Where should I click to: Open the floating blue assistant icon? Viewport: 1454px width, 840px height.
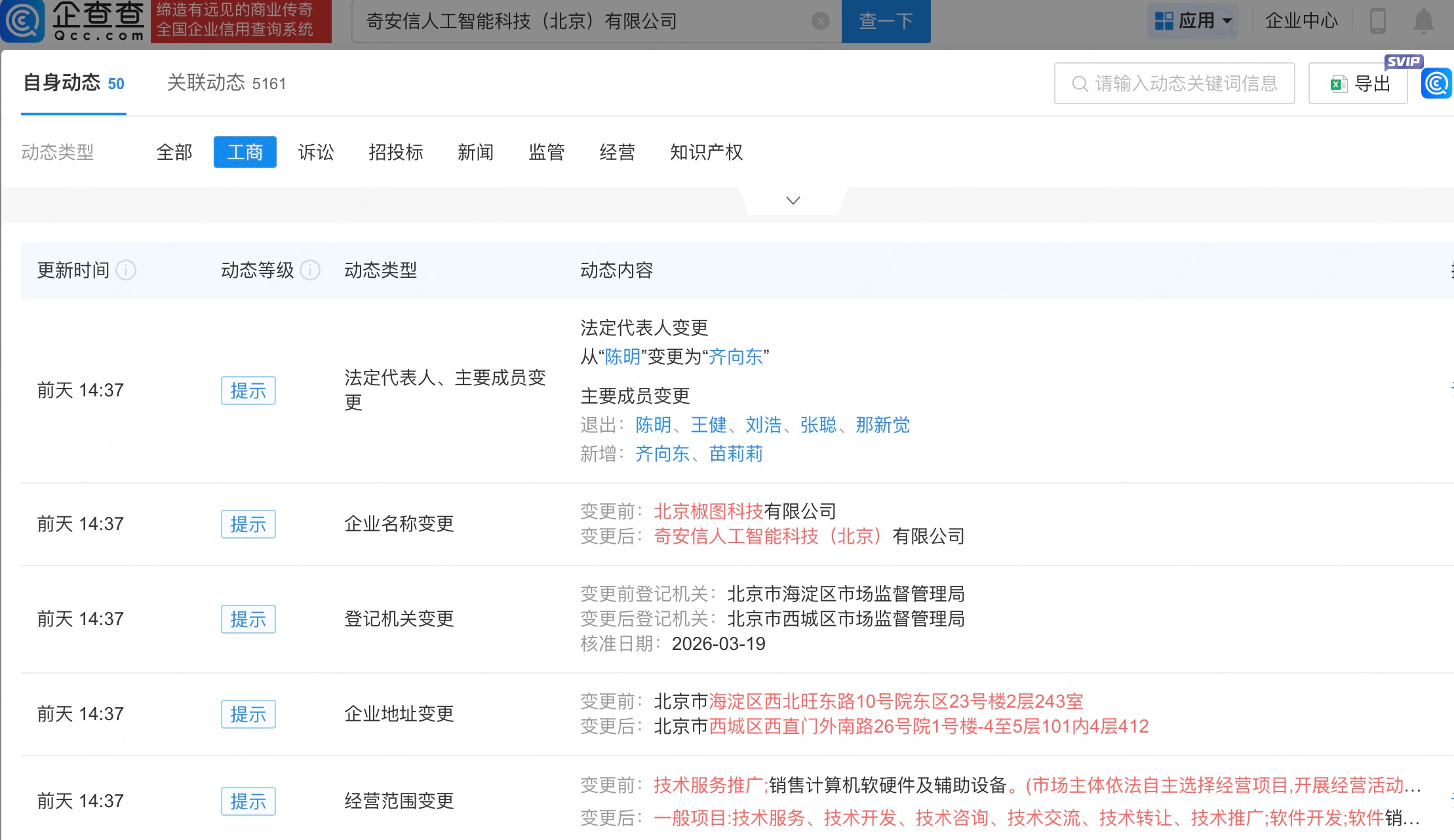(x=1436, y=84)
